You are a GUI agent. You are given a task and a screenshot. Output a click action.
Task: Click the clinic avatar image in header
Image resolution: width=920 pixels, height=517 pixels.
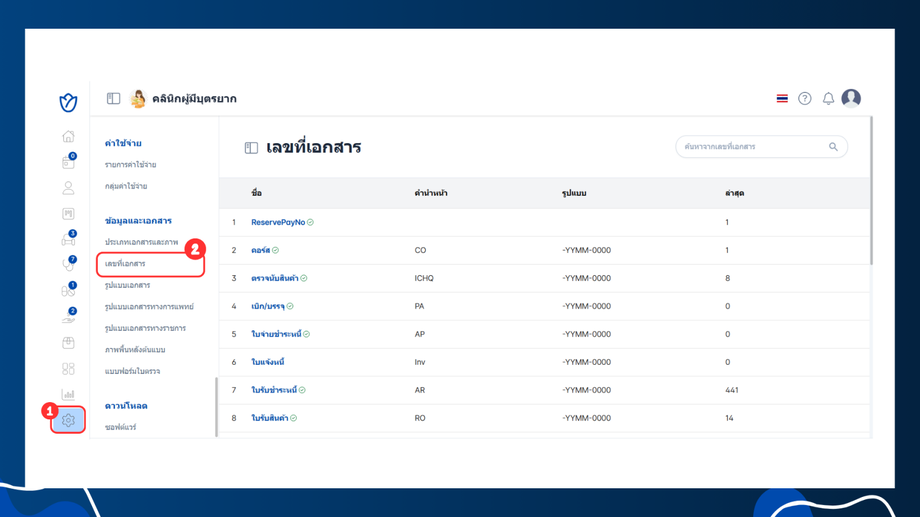coord(138,99)
